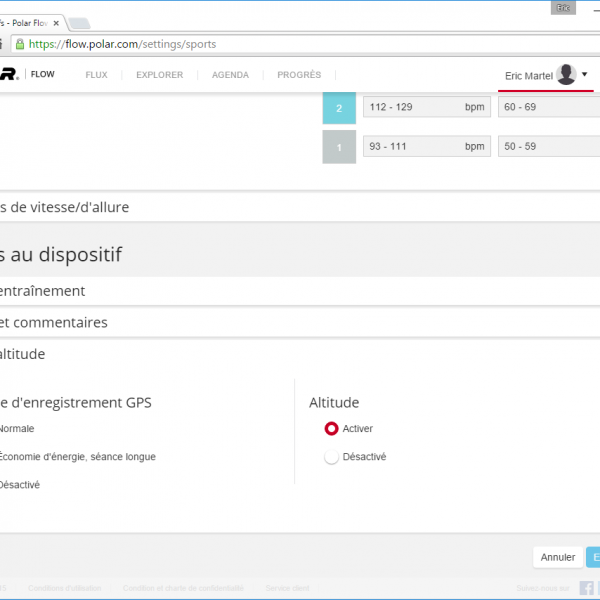This screenshot has height=600, width=600.
Task: Click the Polar logo in header
Action: point(8,74)
